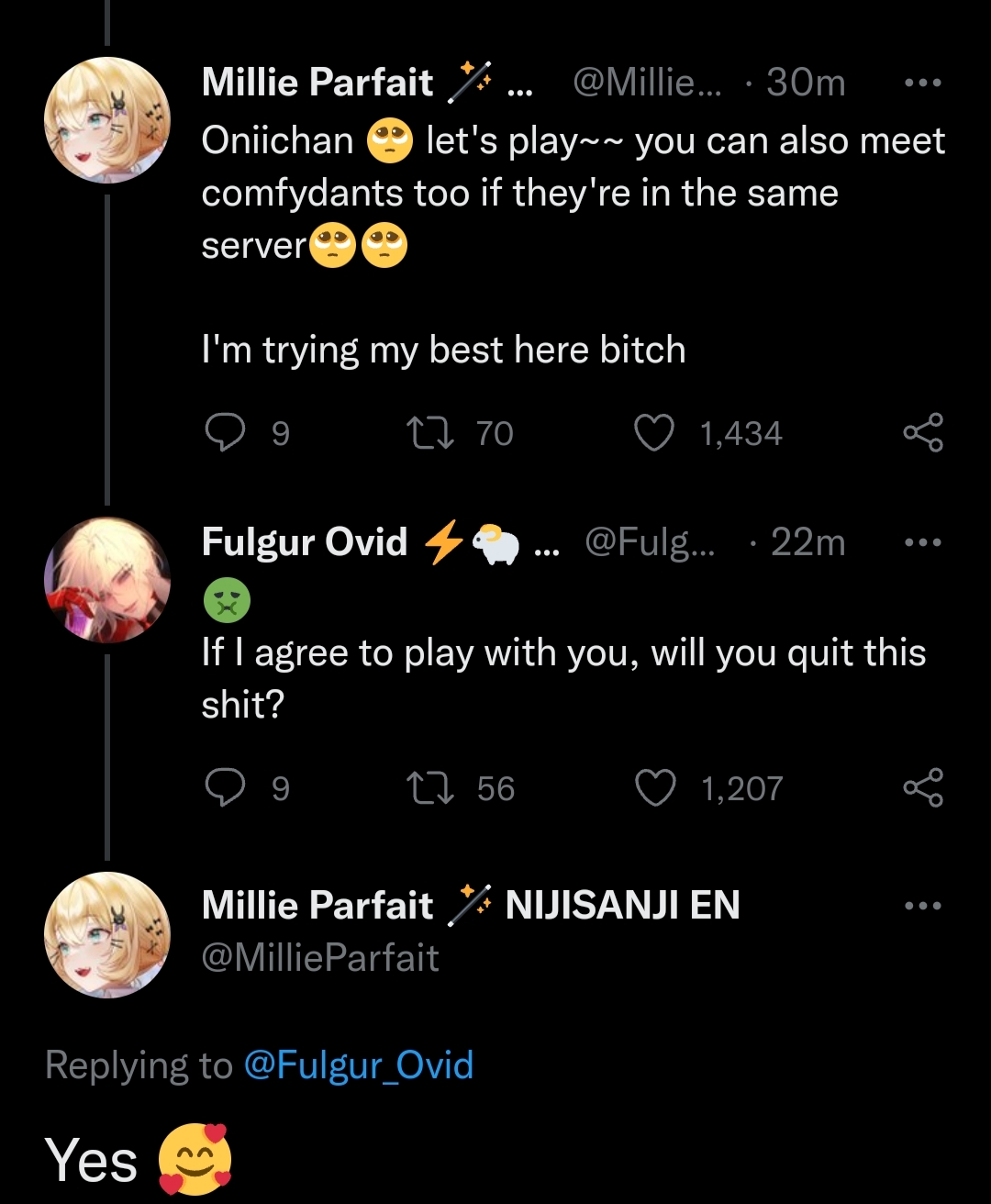The width and height of the screenshot is (991, 1204).
Task: Retweet Millie's 'Oniichan let's play' tweet
Action: [430, 433]
